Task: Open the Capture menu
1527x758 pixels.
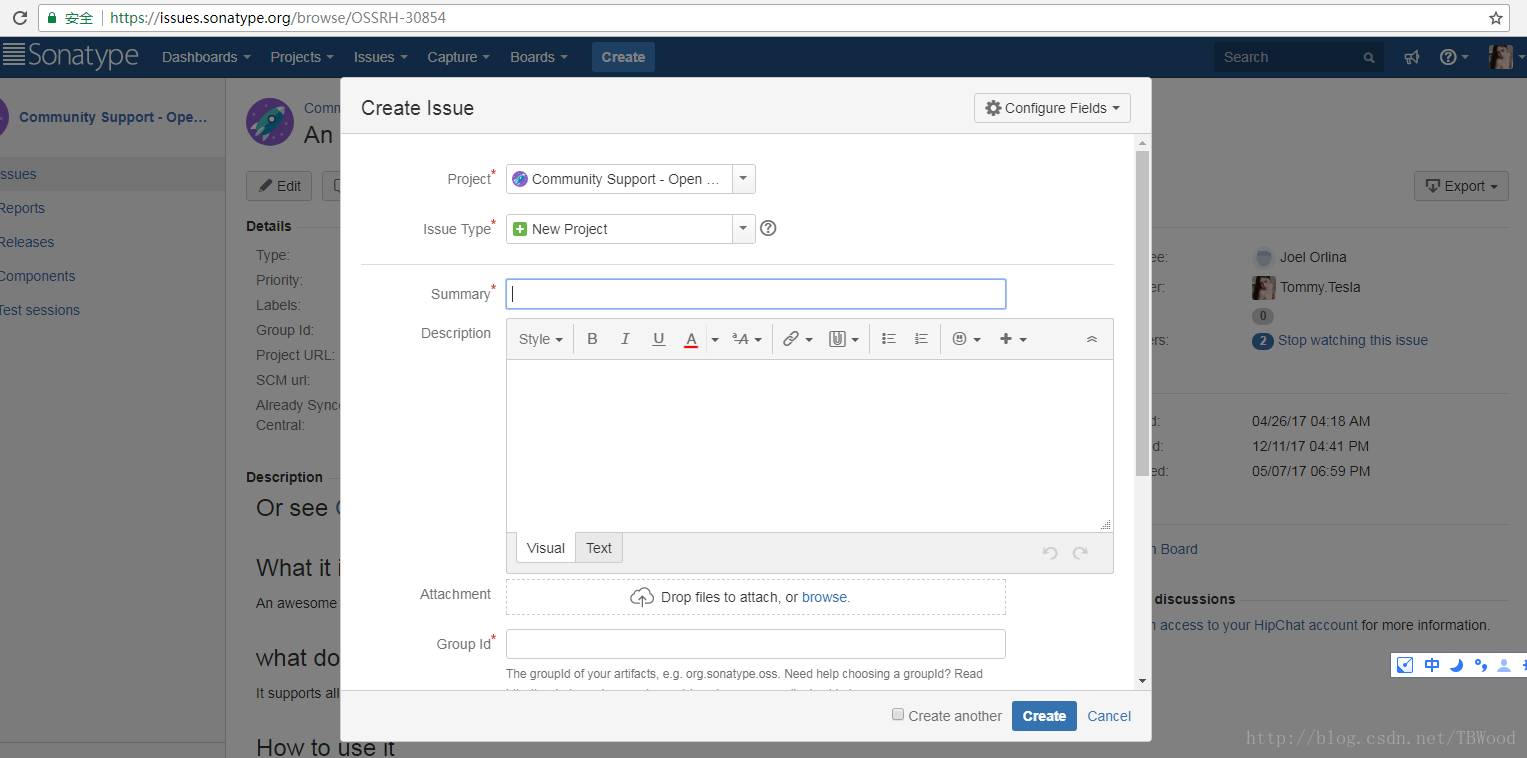Action: tap(458, 57)
